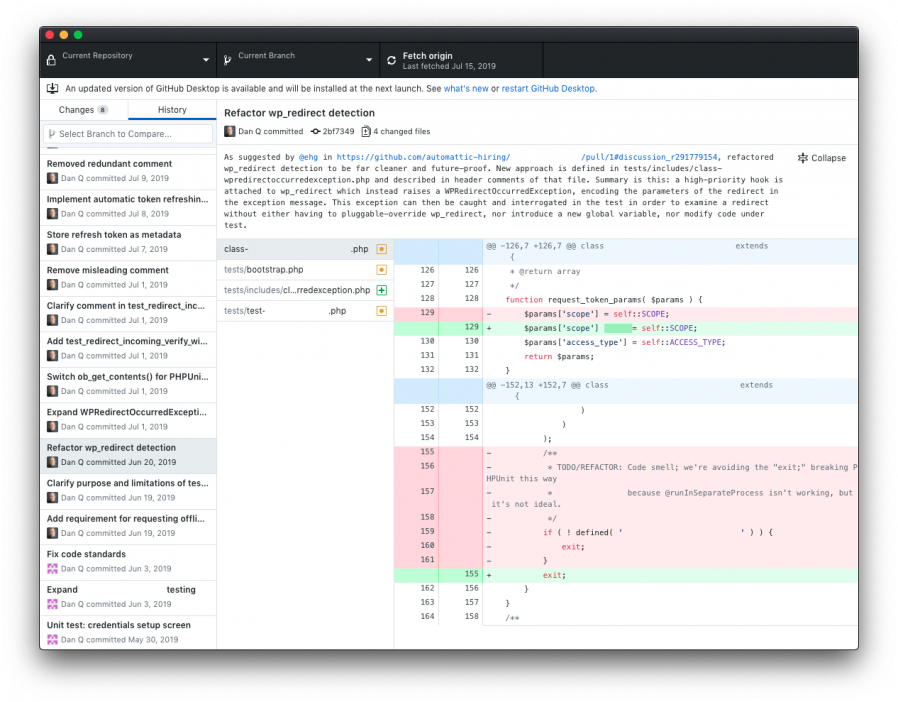Open the Current Branch dropdown

298,60
